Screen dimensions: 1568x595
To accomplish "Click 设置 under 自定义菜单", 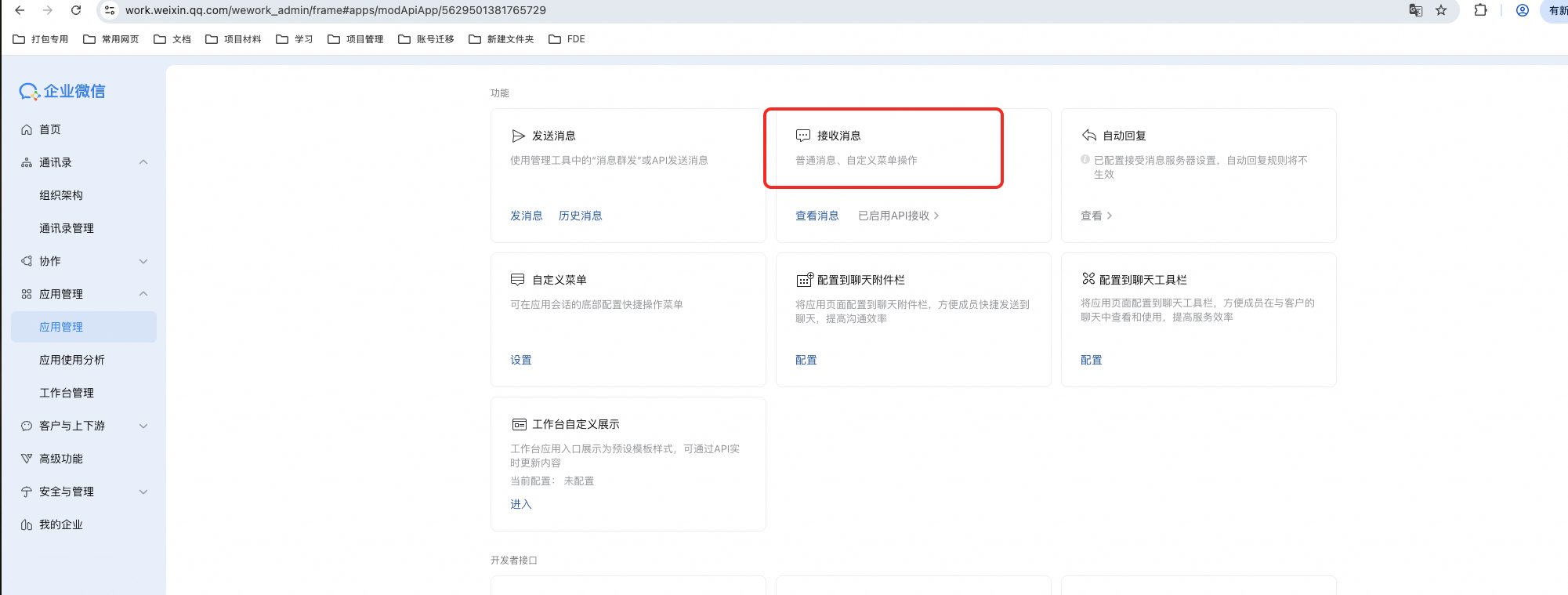I will click(521, 360).
